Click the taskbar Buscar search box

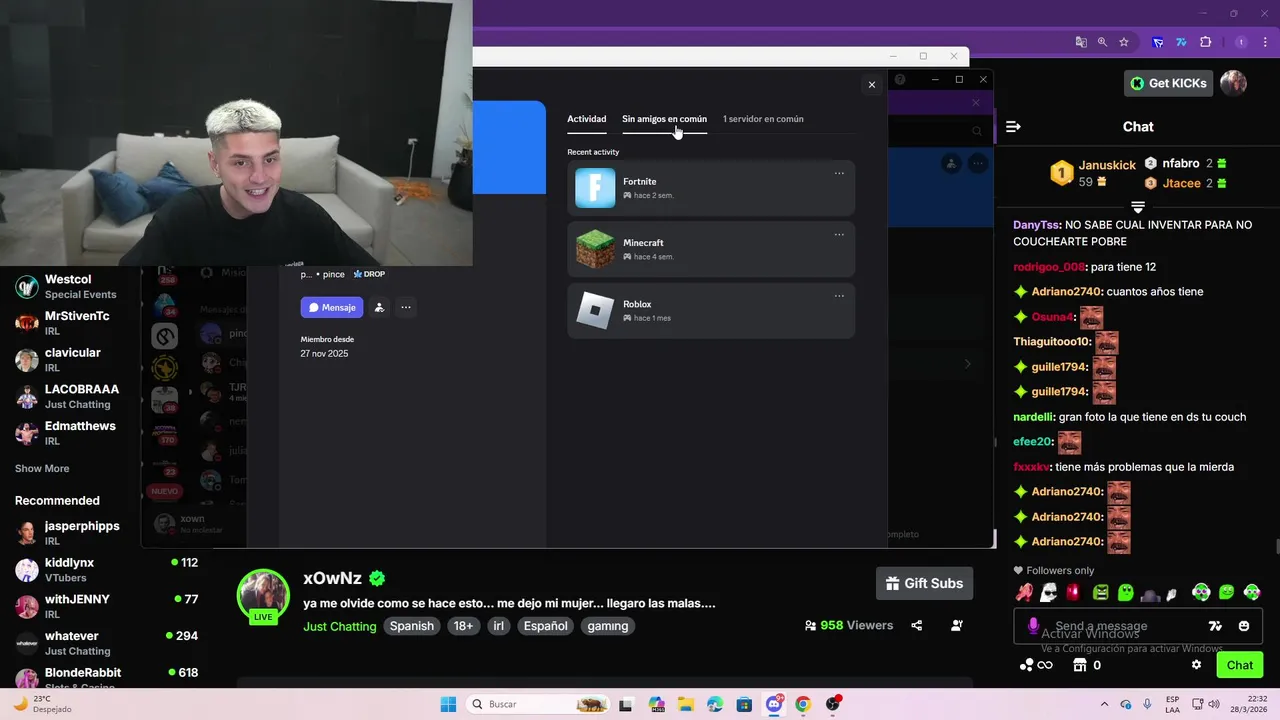coord(540,704)
